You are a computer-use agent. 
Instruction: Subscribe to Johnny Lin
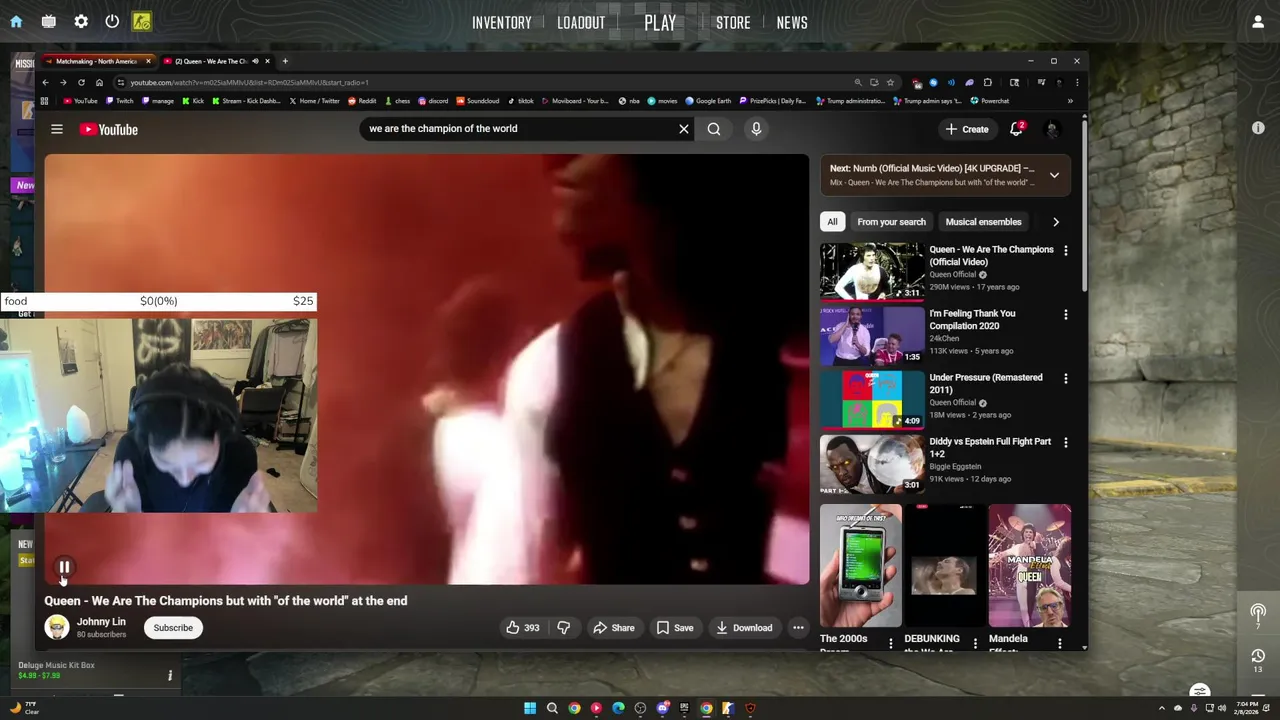(173, 628)
